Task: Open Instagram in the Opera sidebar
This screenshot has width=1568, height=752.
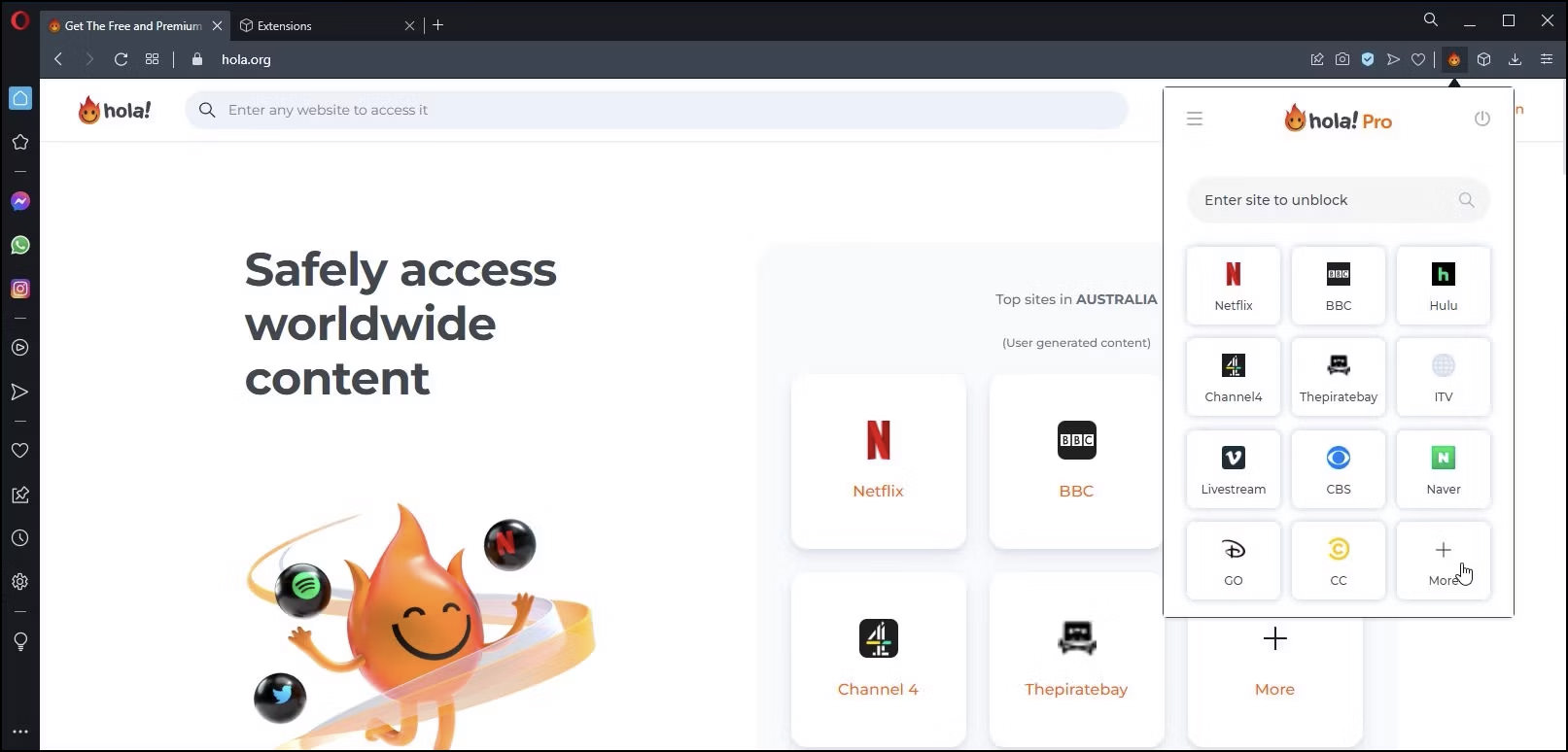Action: tap(20, 289)
